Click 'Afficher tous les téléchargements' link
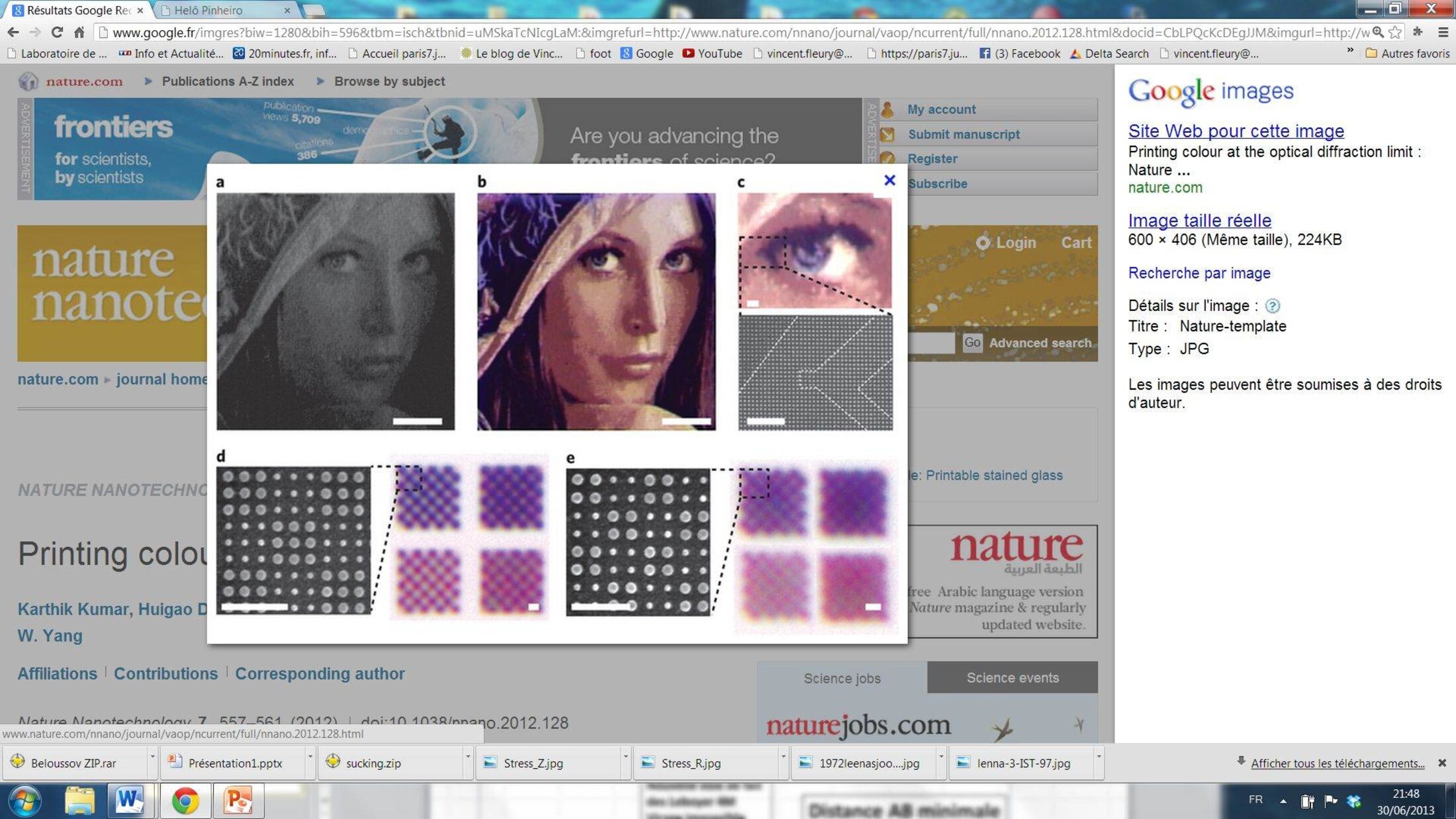The image size is (1456, 819). (1337, 763)
